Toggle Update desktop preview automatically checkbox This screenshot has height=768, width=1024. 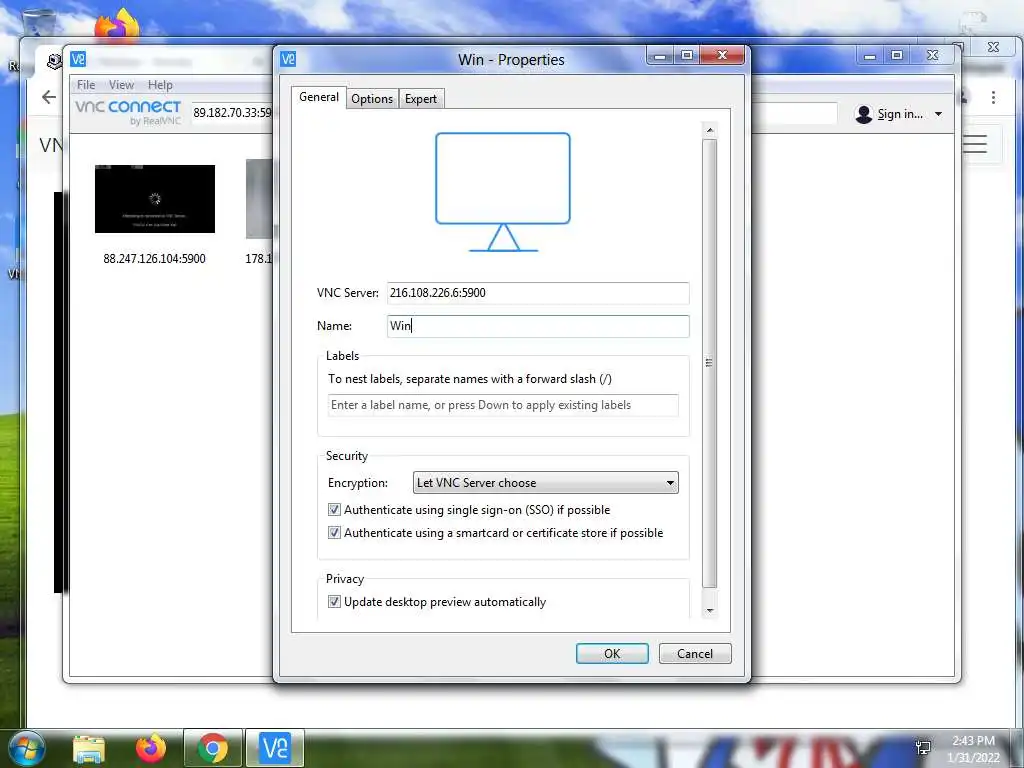(334, 601)
